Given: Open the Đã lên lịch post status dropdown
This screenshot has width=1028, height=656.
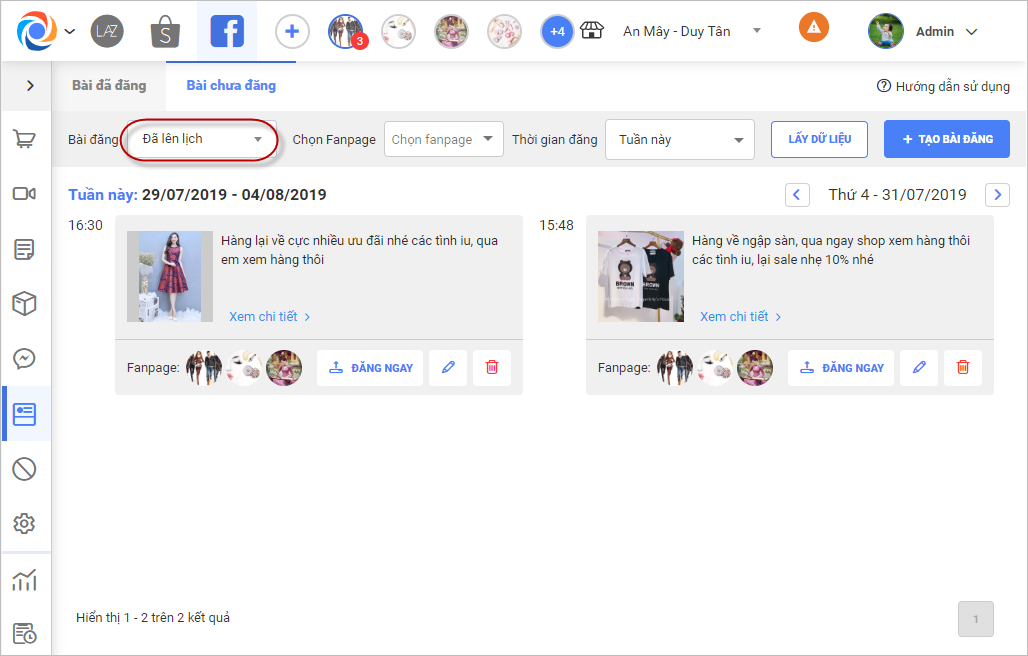Looking at the screenshot, I should [201, 139].
